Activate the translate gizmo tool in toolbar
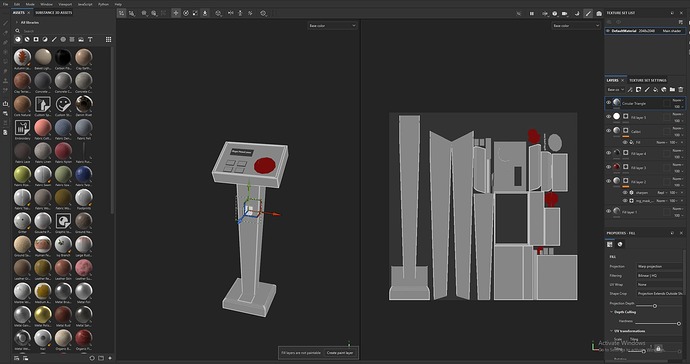The height and width of the screenshot is (364, 690). click(x=176, y=13)
